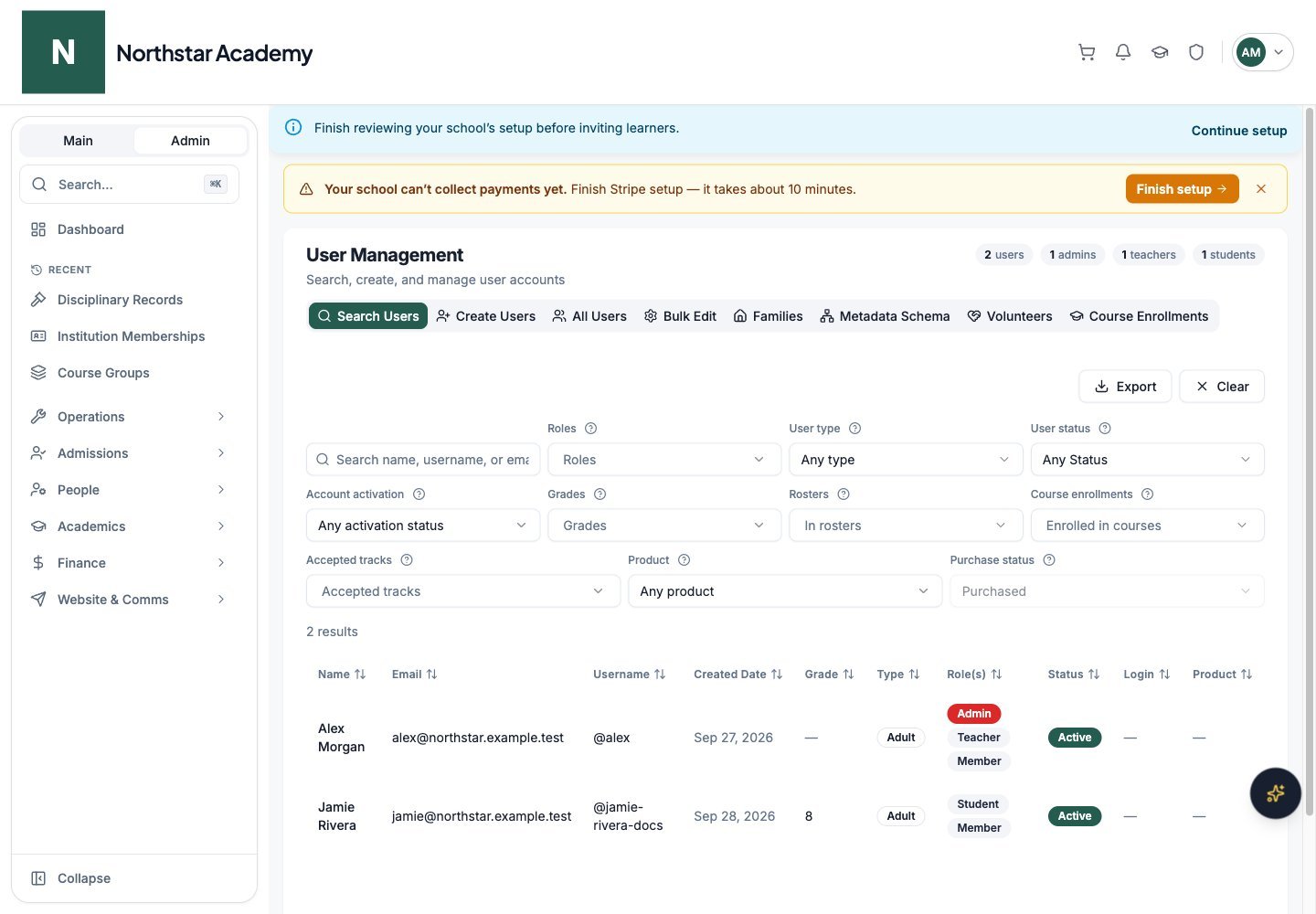Open the Any product dropdown
Viewport: 1316px width, 914px height.
785,591
